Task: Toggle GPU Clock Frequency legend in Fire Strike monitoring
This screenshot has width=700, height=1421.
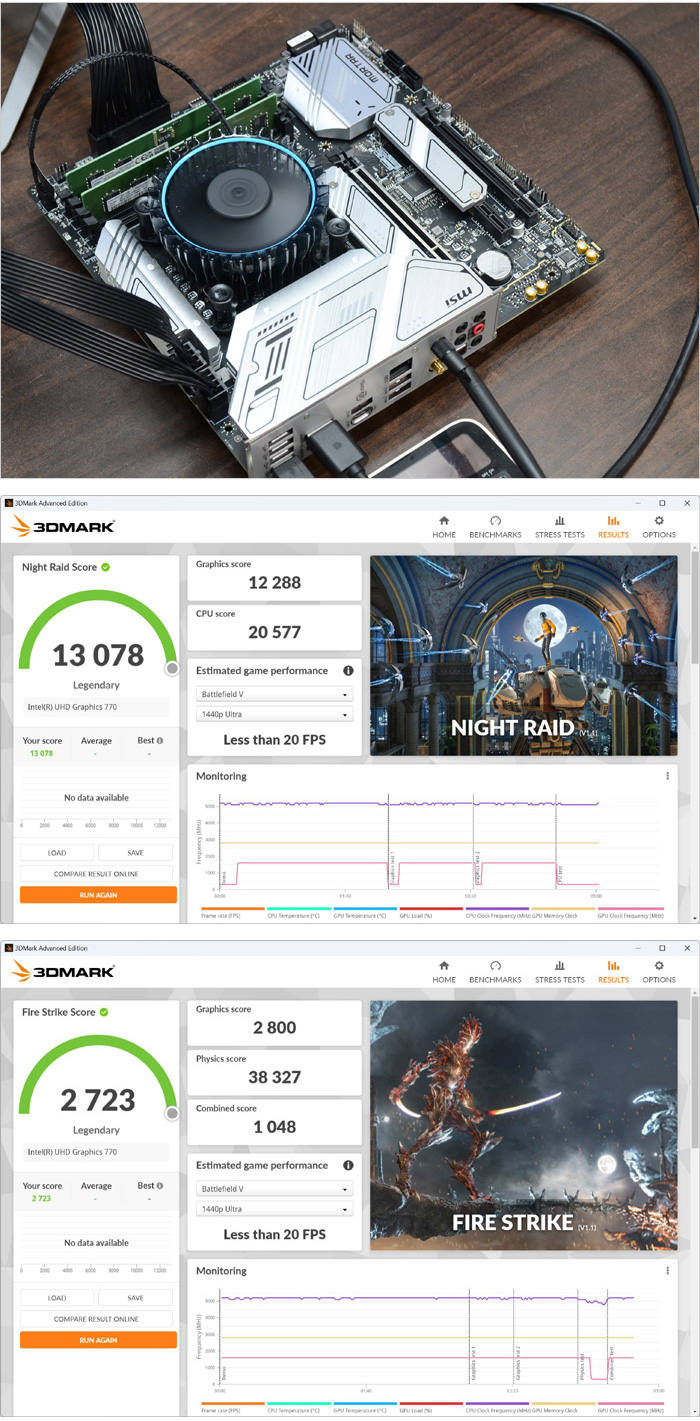Action: [x=630, y=1408]
